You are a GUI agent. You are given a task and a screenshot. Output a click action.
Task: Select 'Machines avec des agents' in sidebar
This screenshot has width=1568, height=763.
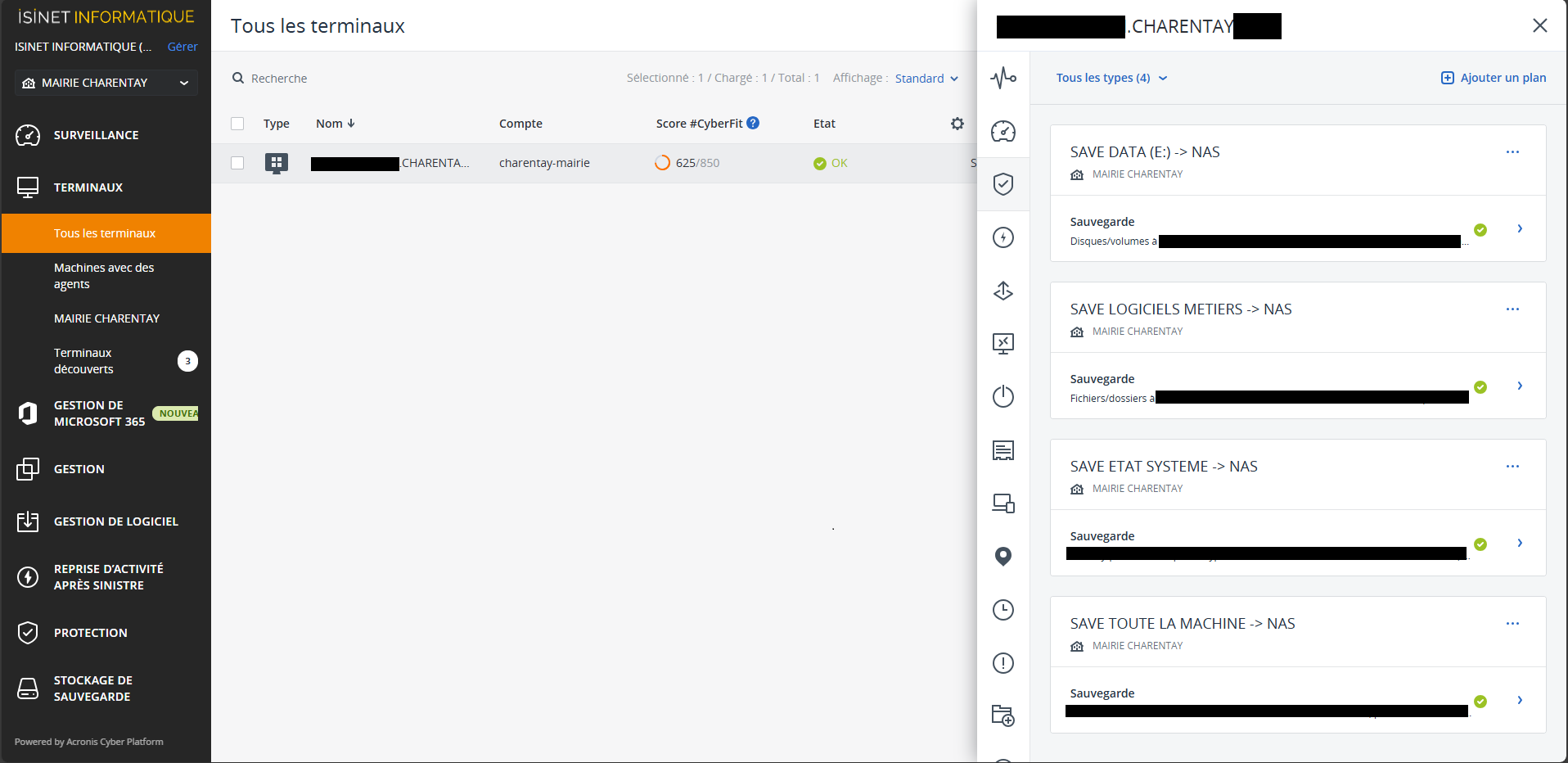[x=104, y=276]
